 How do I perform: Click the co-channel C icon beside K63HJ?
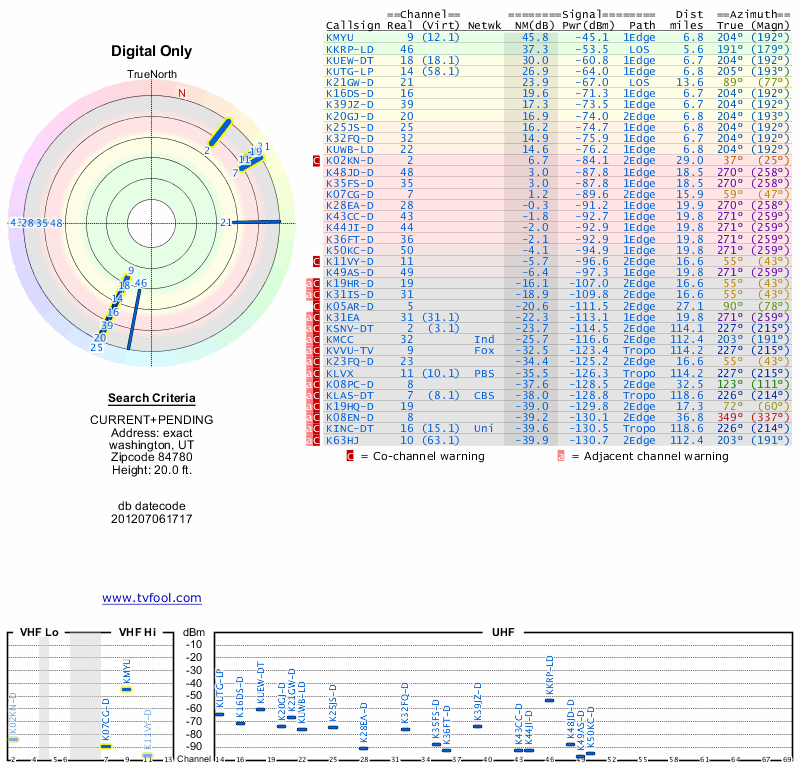tap(316, 439)
